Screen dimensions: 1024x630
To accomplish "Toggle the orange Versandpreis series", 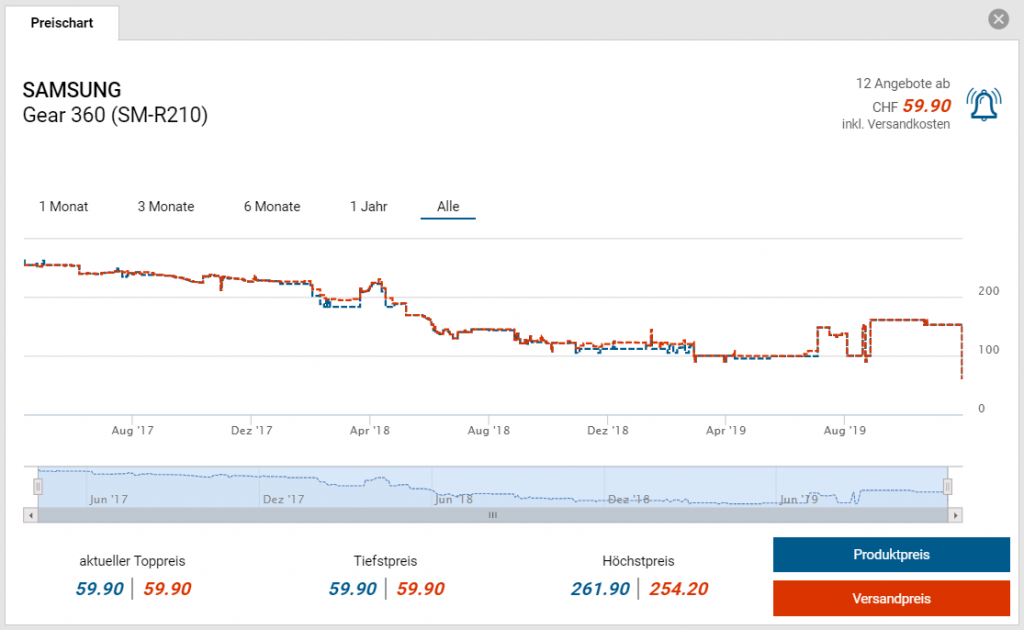I will coord(891,598).
